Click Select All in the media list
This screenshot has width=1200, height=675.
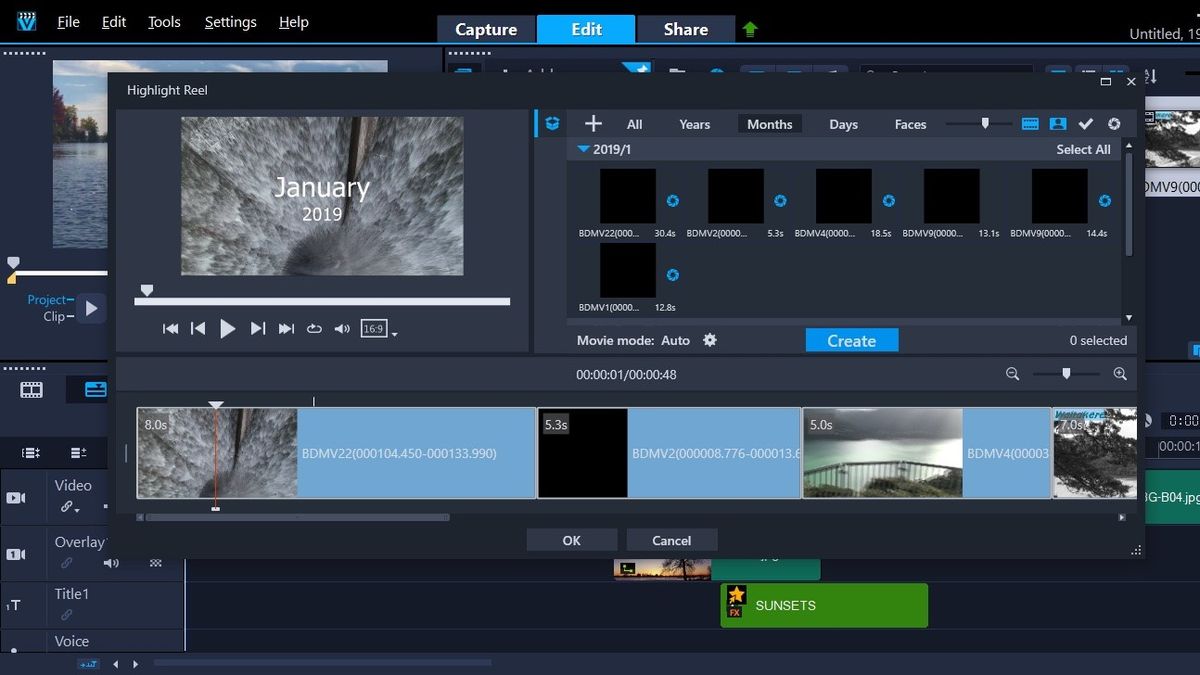1083,148
